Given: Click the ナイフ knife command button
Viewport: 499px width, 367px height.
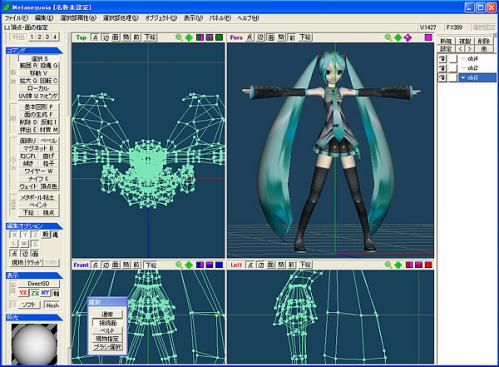Looking at the screenshot, I should coord(39,179).
